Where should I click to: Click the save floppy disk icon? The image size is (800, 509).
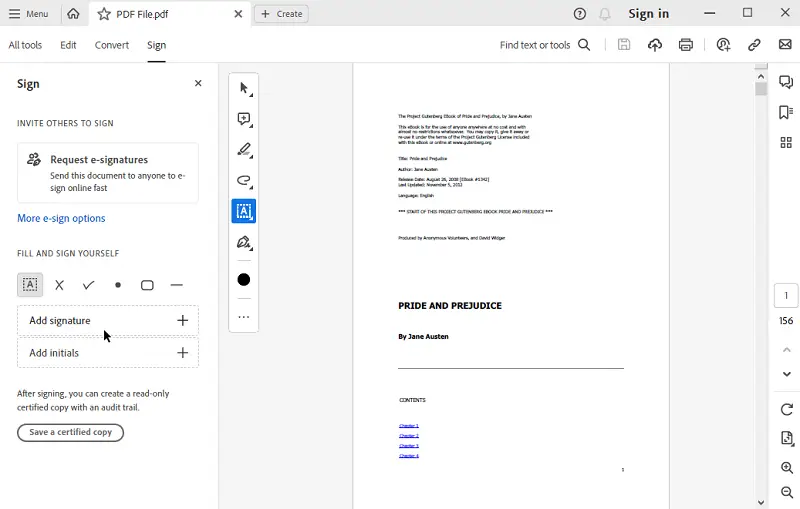pyautogui.click(x=623, y=45)
